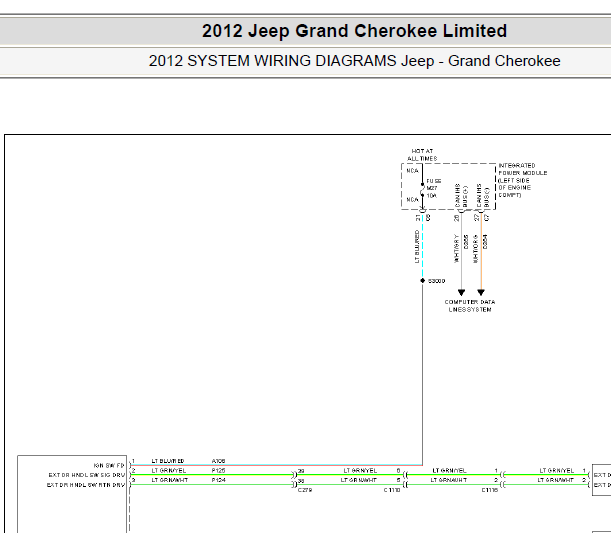Click the horizontal 'LT BLU/RED' label near pin 1
Screen dimensions: 611x533
point(168,461)
